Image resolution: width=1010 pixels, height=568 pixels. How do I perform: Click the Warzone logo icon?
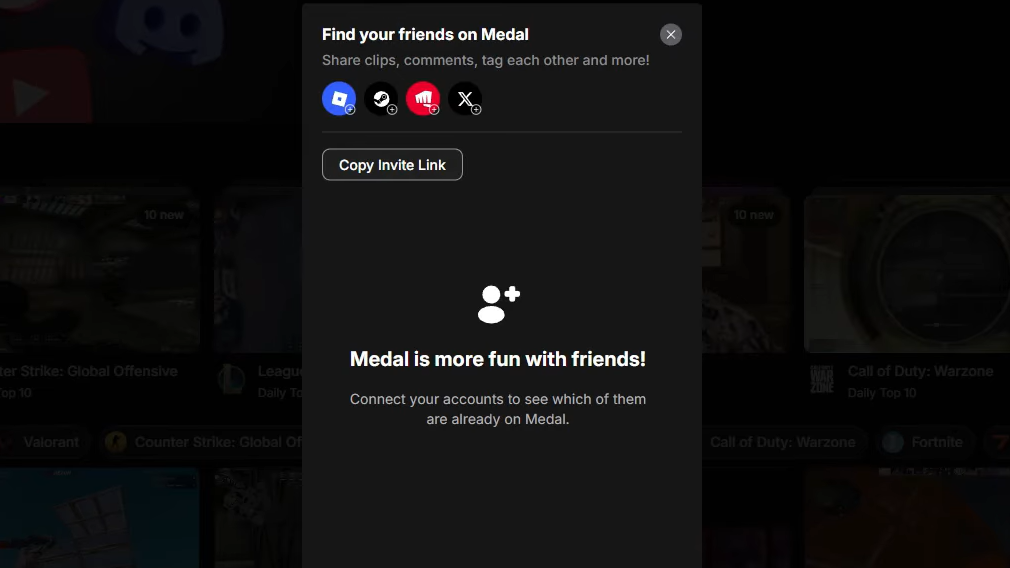(822, 380)
